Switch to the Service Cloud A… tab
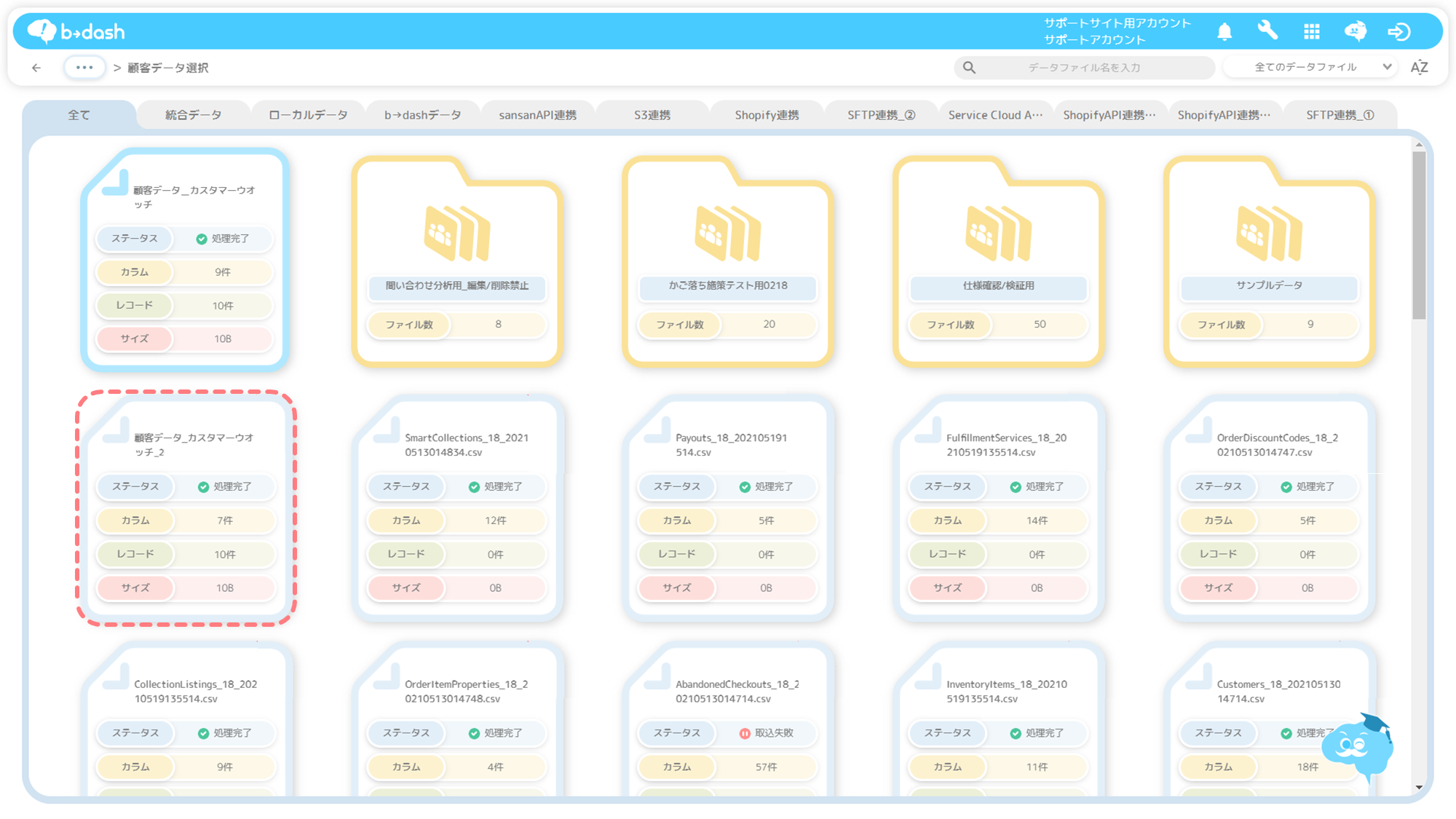This screenshot has width=1456, height=819. 996,115
